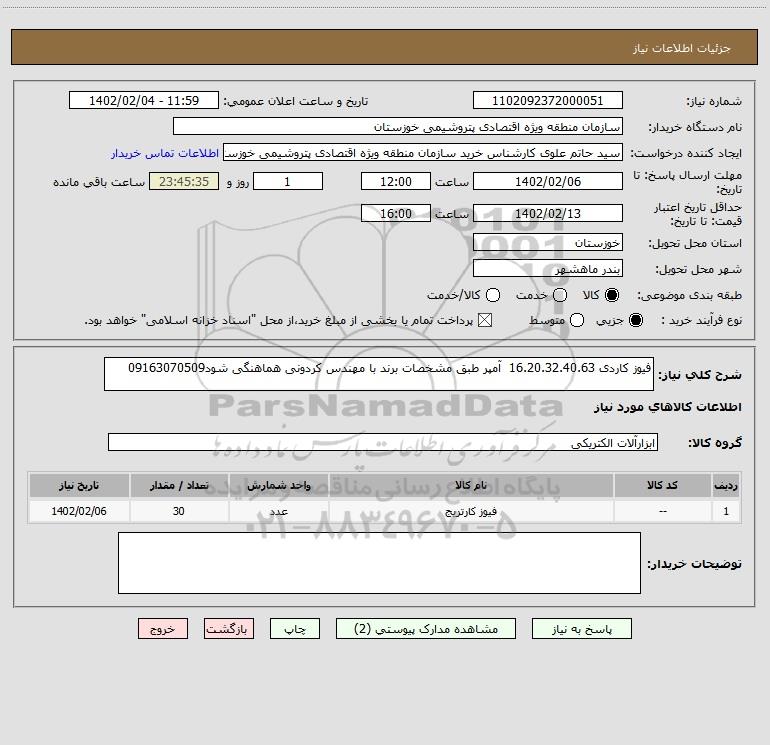Click the چاپ print button
Image resolution: width=770 pixels, height=745 pixels.
(x=295, y=629)
